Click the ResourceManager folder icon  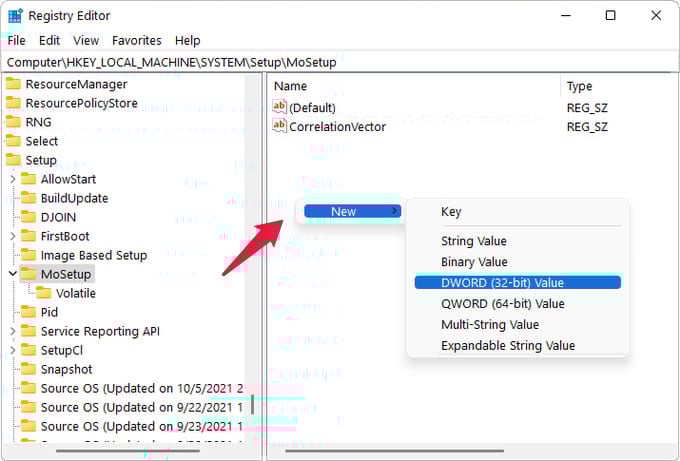coord(13,84)
